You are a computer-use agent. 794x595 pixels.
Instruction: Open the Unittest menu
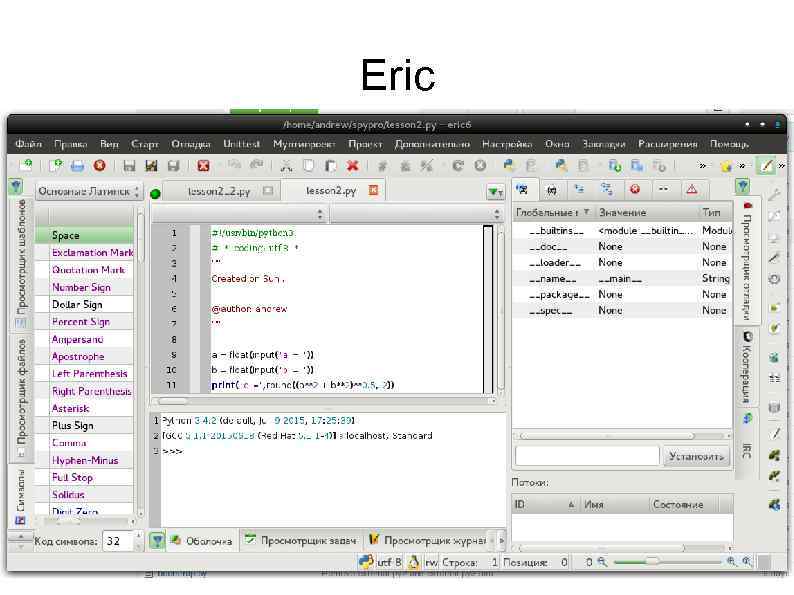pos(242,144)
